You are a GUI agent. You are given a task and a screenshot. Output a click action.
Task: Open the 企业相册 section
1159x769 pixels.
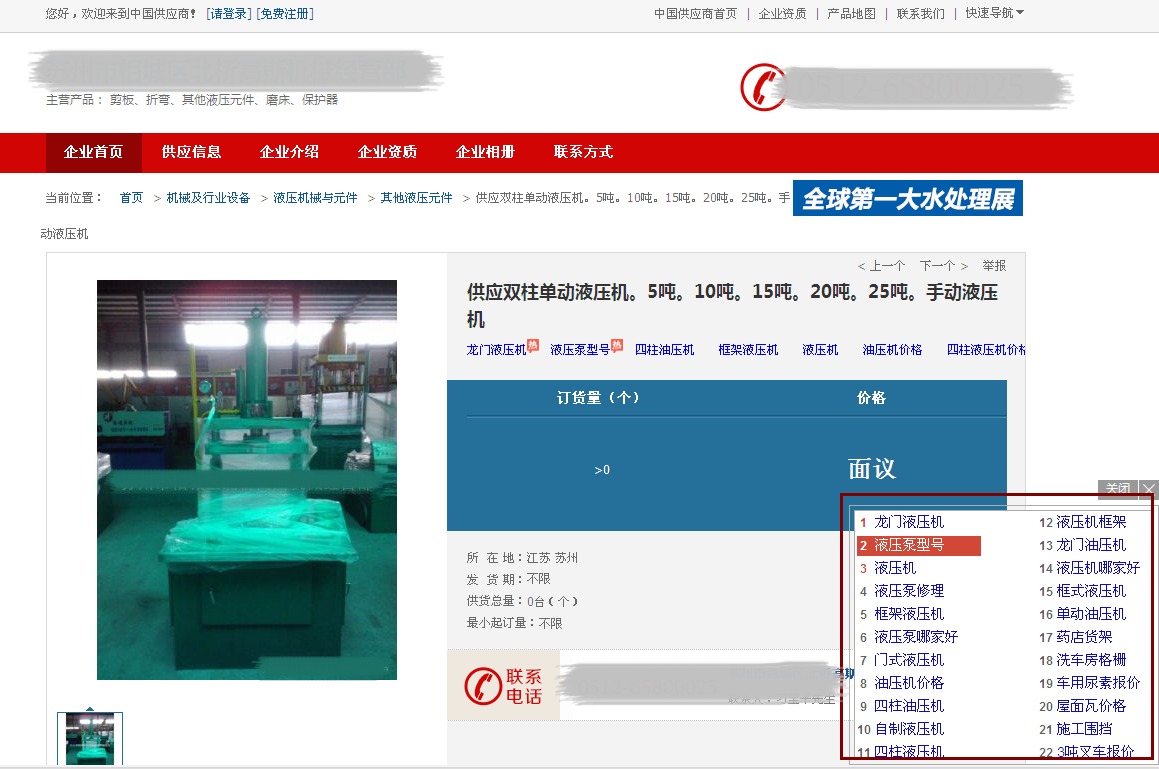485,152
